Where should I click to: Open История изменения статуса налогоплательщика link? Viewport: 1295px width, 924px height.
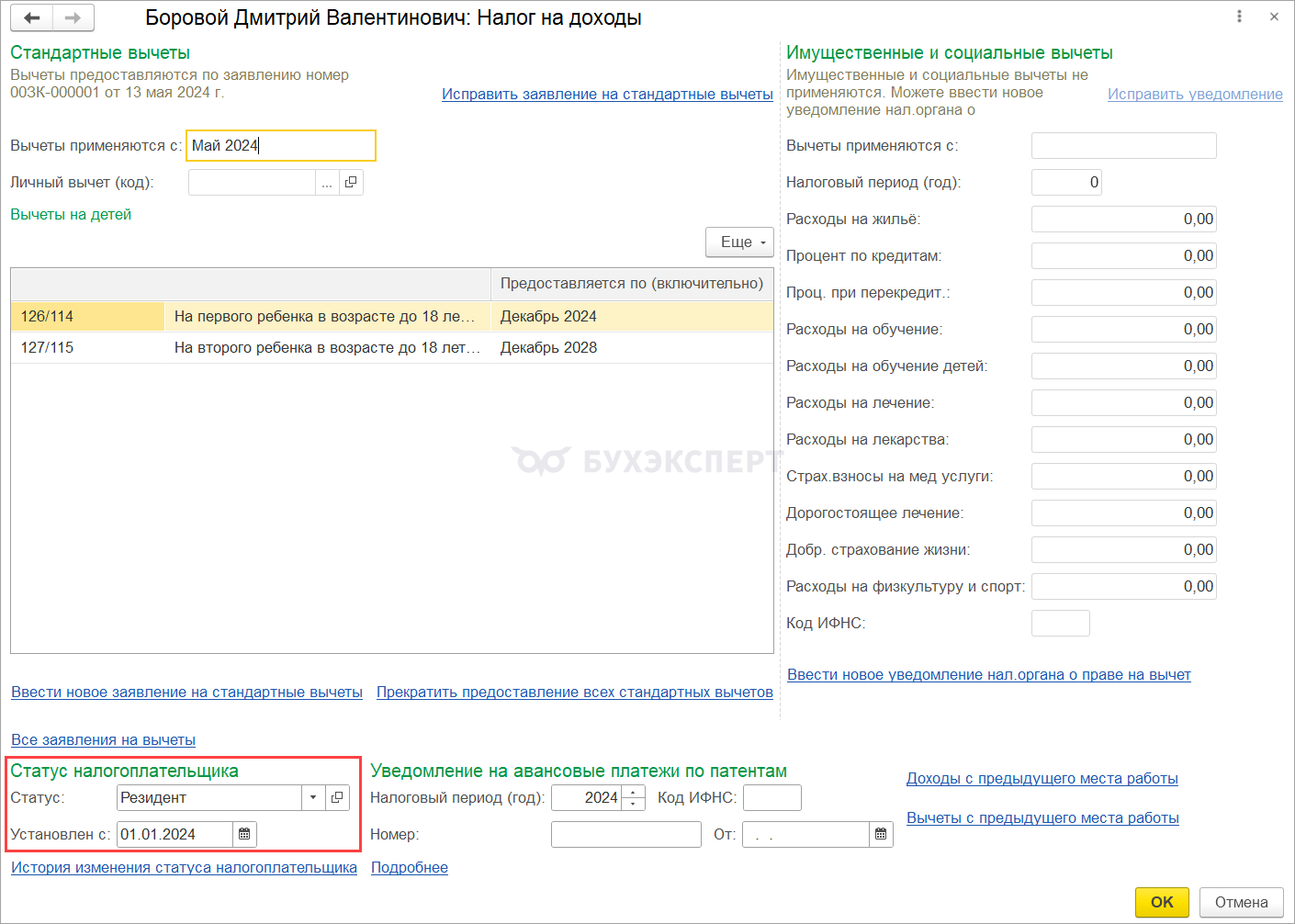[x=184, y=867]
